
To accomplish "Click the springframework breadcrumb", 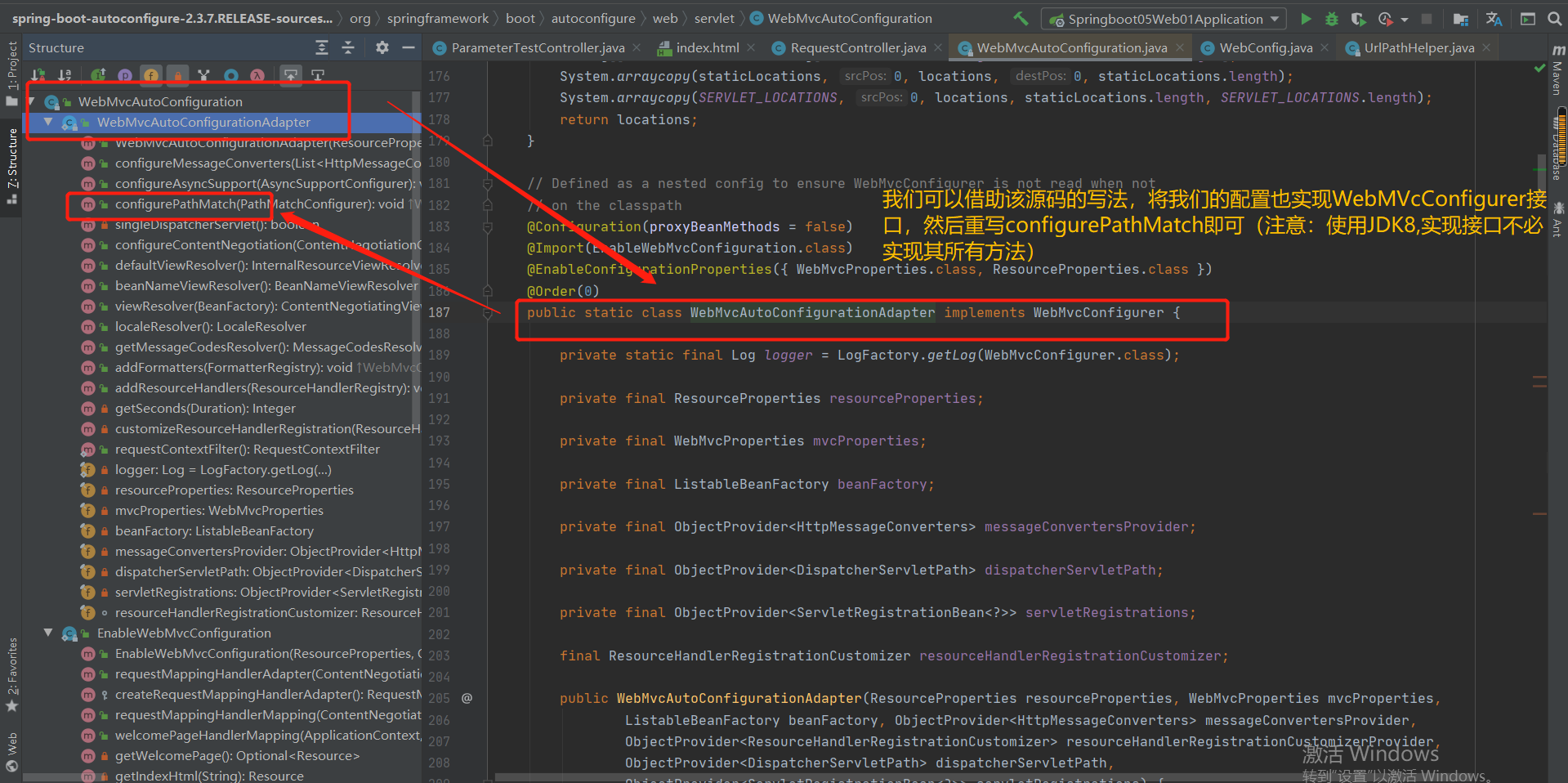I will click(x=438, y=18).
